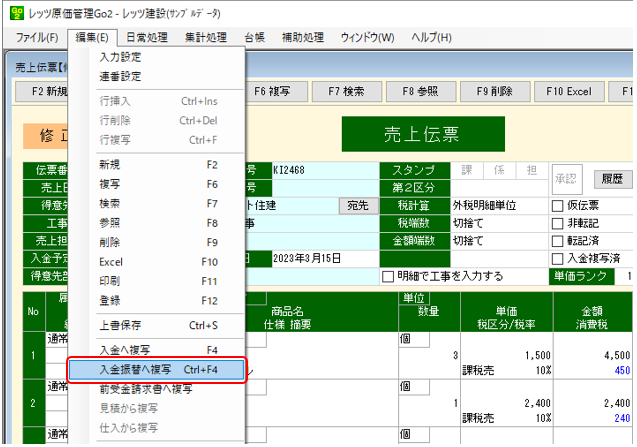Select 新規 F2 menu entry
Viewport: 637px width, 447px height.
158,165
